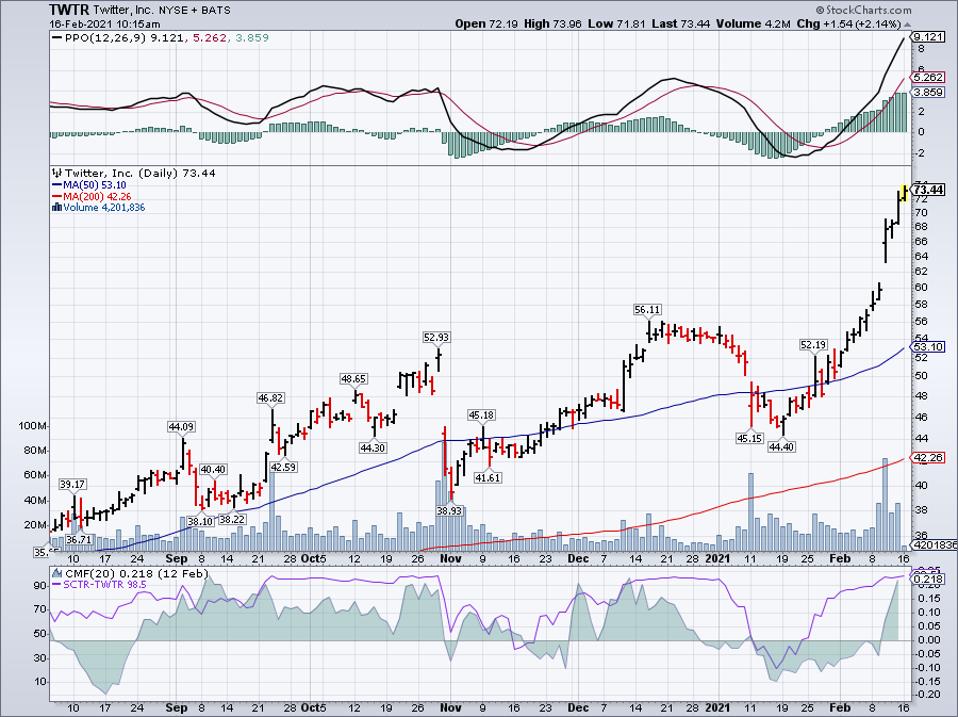Click the -0.20 CMF axis label
The width and height of the screenshot is (958, 717).
point(927,694)
